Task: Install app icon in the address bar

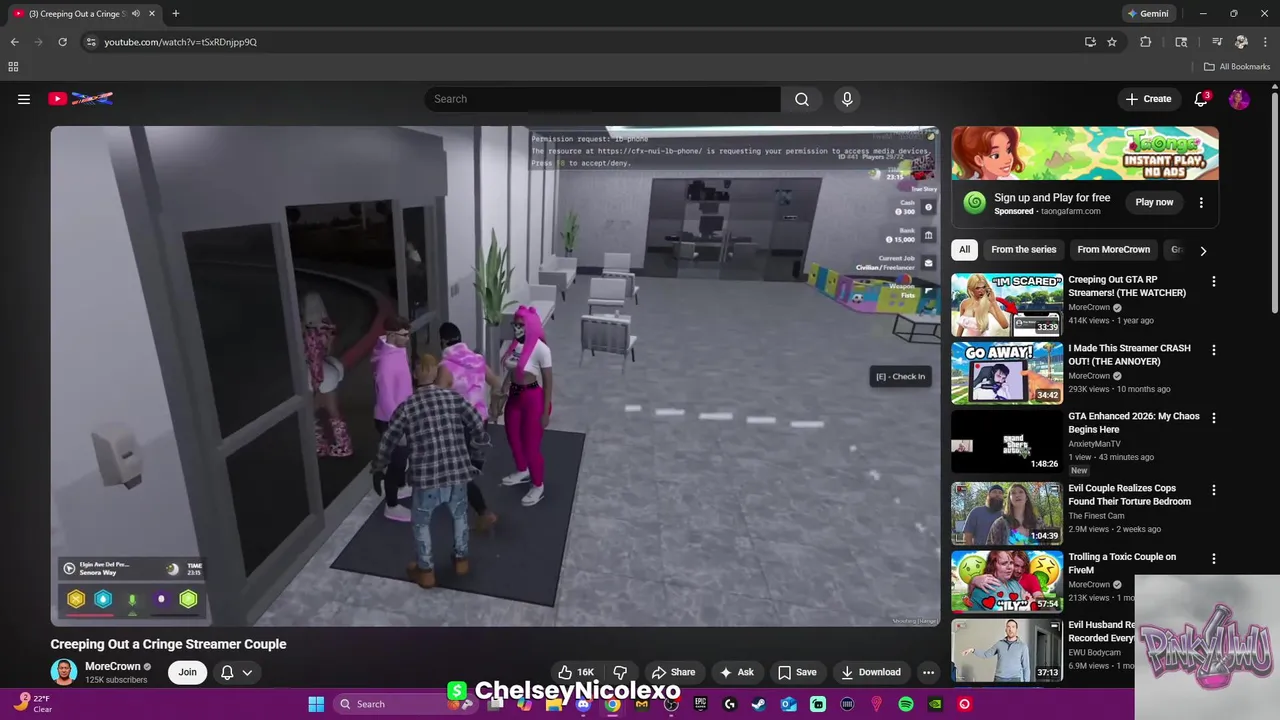Action: coord(1090,42)
